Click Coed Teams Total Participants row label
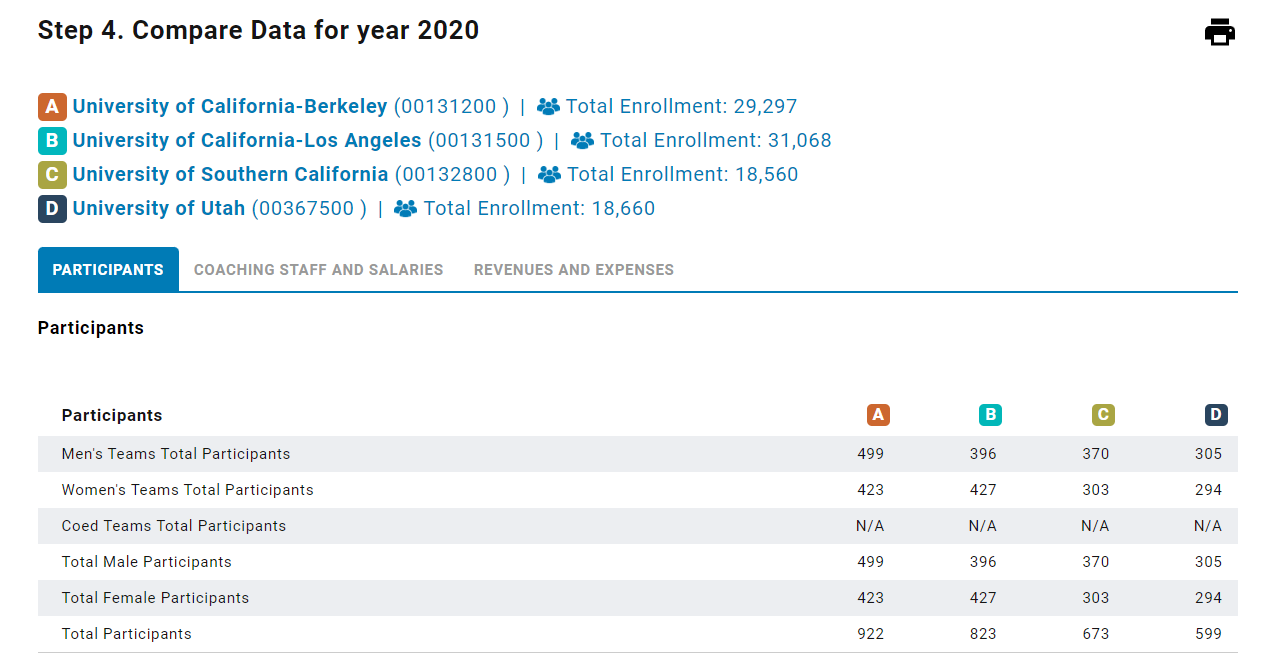The height and width of the screenshot is (664, 1265). pyautogui.click(x=174, y=526)
